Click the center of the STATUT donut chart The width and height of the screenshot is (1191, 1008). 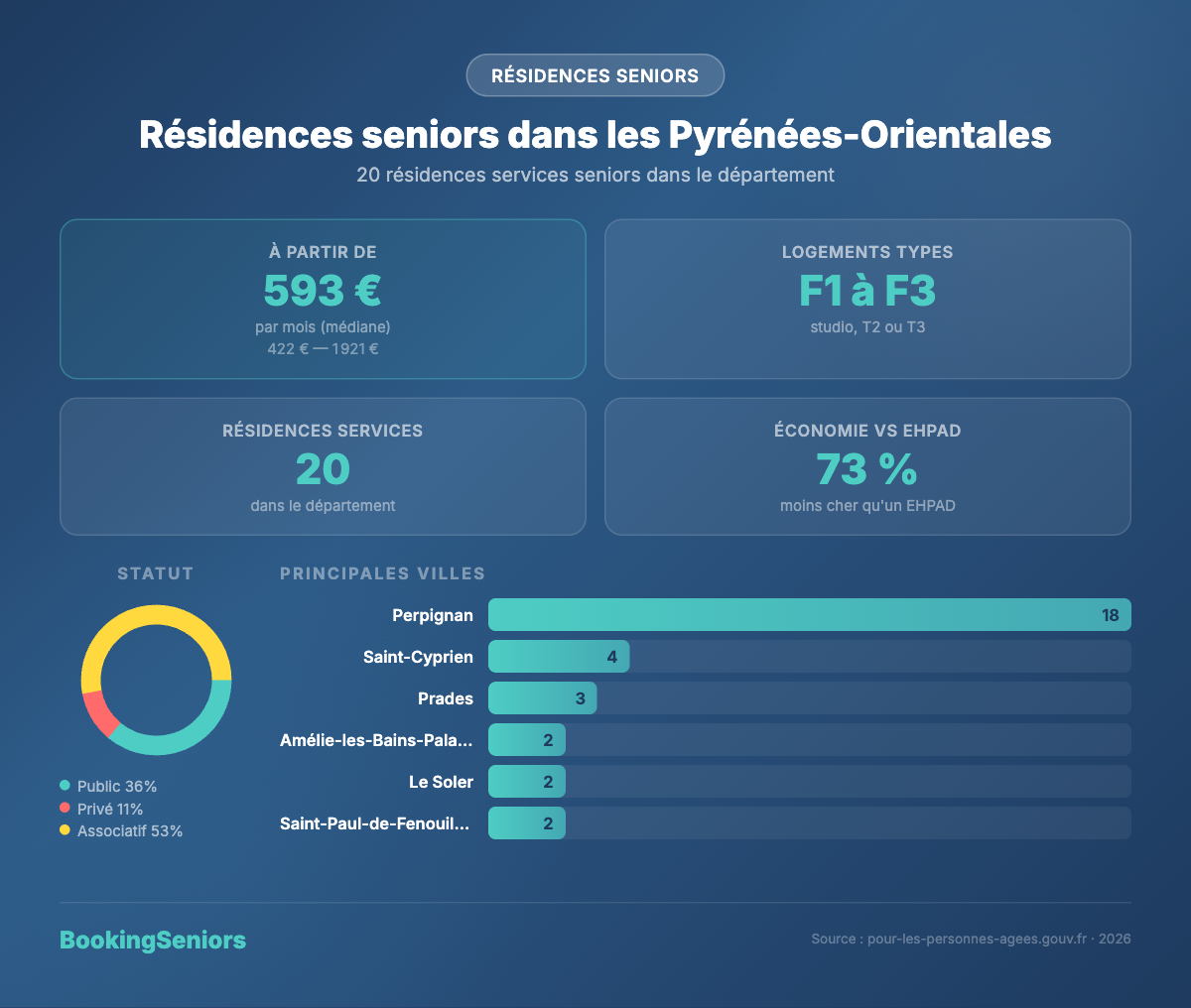(x=157, y=680)
